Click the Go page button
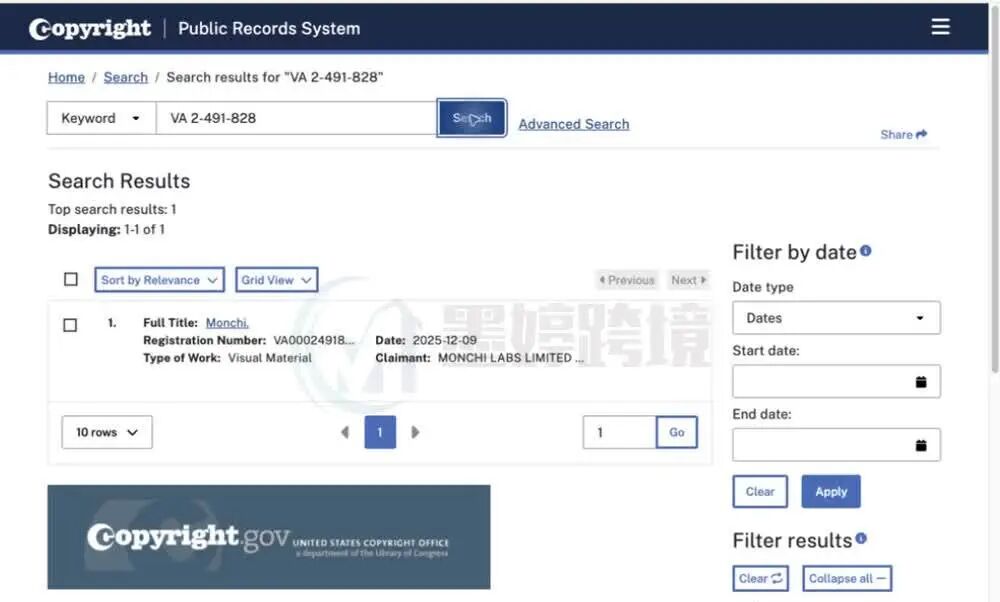 pyautogui.click(x=677, y=432)
